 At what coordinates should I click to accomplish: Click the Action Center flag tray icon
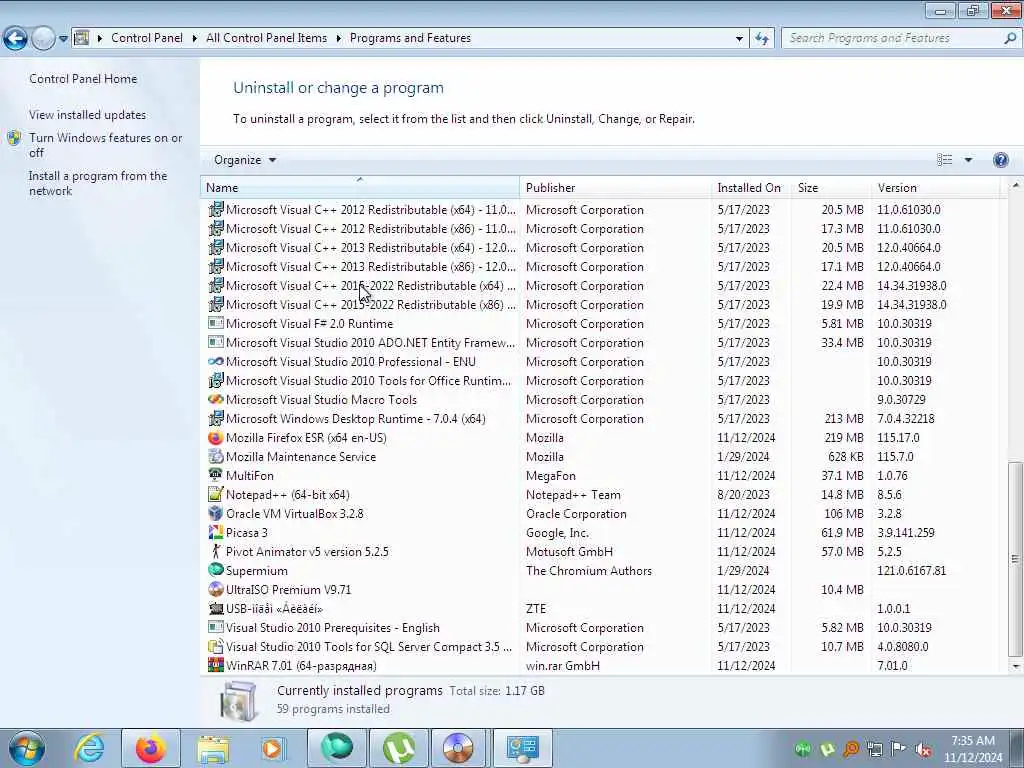click(x=899, y=749)
